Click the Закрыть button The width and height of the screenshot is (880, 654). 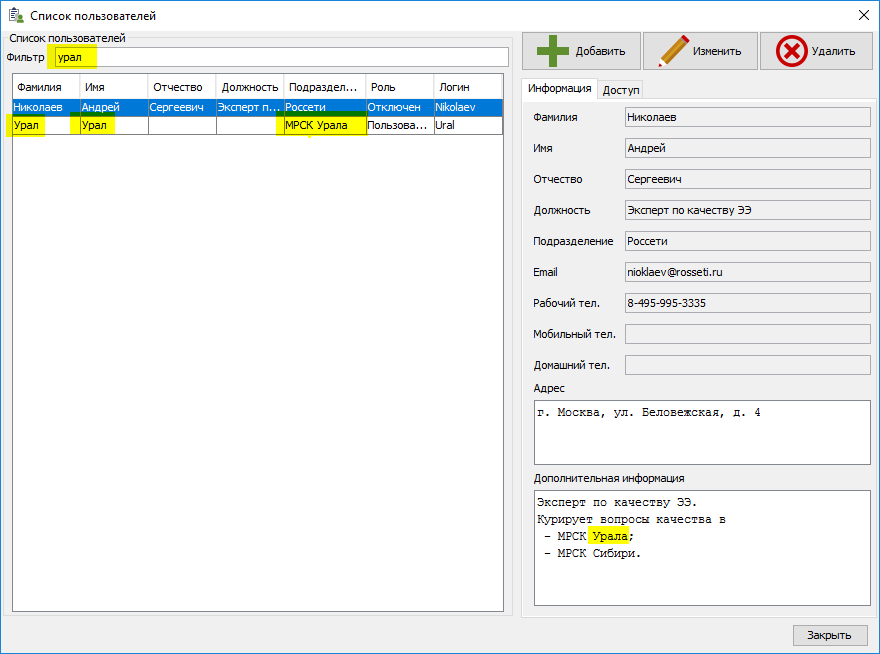(829, 635)
